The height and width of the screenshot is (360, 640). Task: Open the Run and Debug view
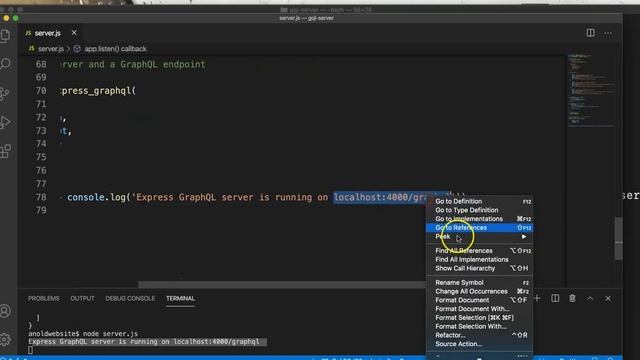click(5, 122)
